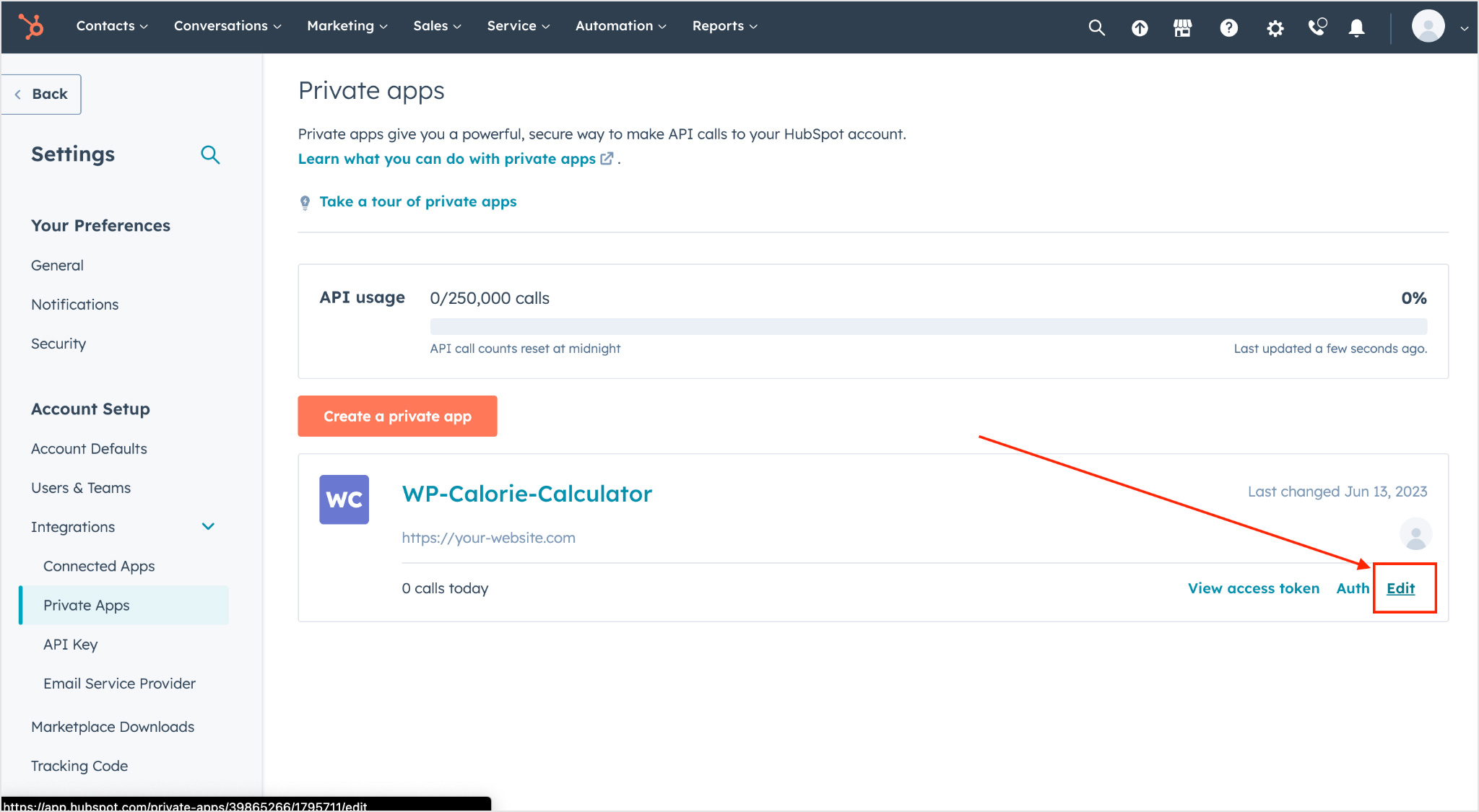This screenshot has width=1479, height=812.
Task: Open the search icon in top navigation
Action: click(x=1098, y=26)
